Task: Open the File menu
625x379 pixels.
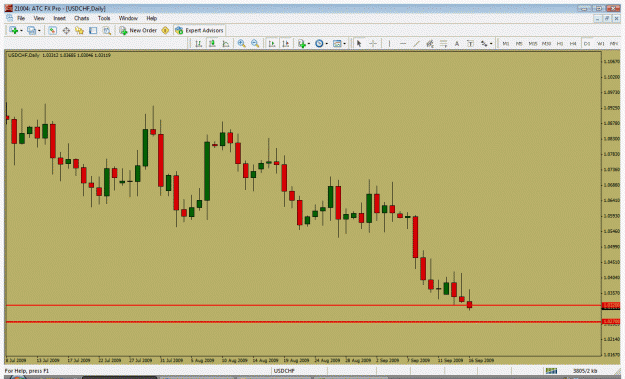Action: coord(21,18)
